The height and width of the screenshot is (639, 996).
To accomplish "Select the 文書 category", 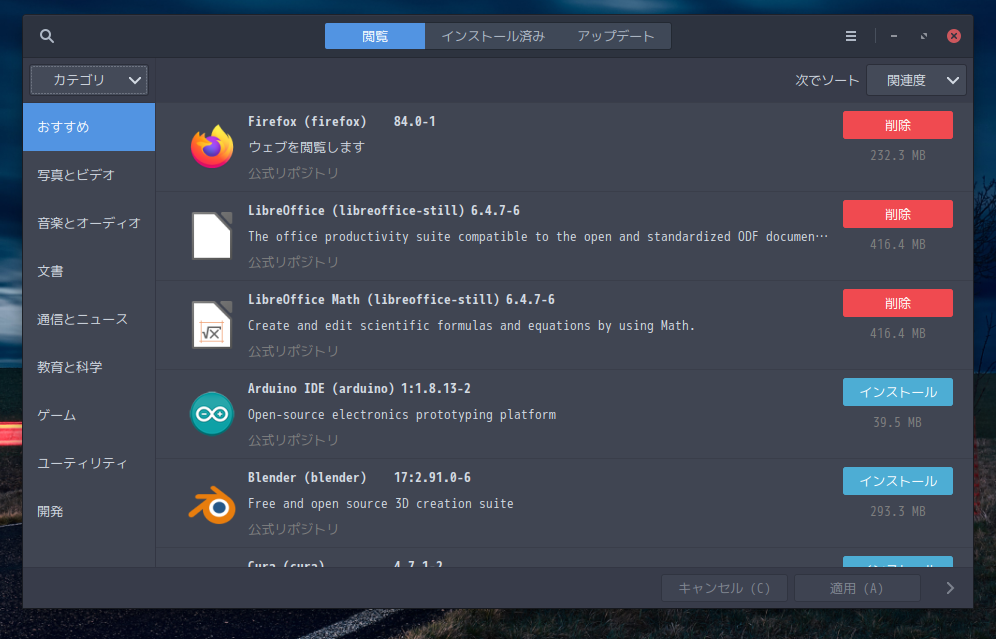I will (89, 271).
